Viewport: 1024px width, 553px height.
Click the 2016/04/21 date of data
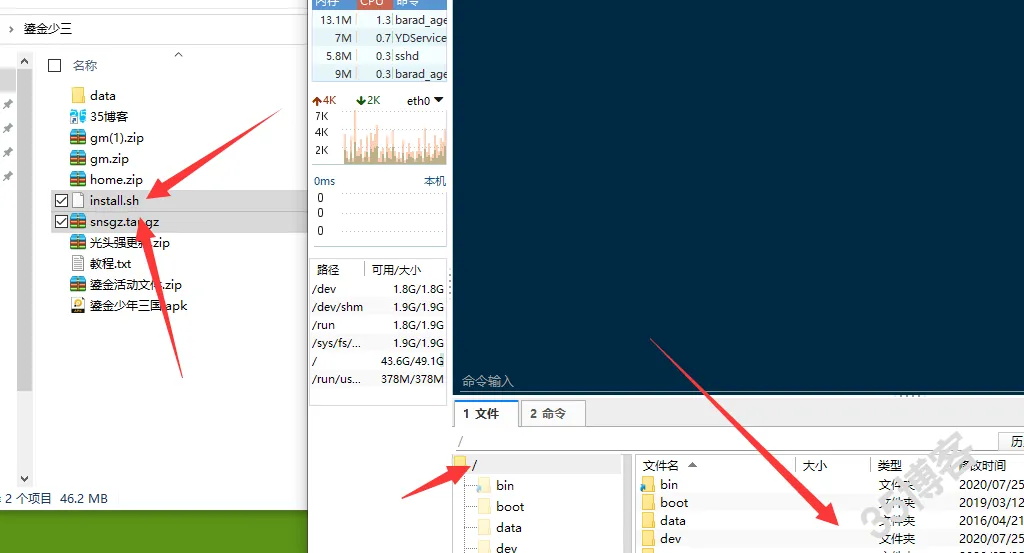(x=991, y=520)
